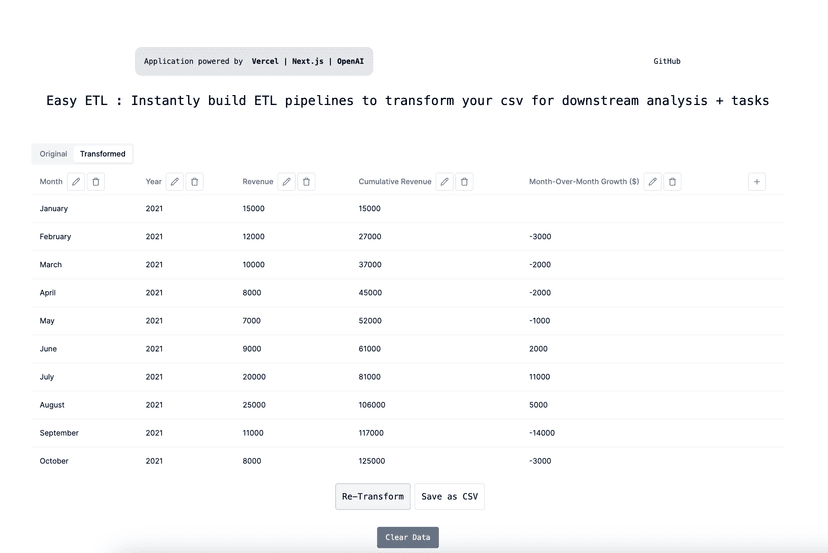Screen dimensions: 828x553
Task: Click July's growth value 11000
Action: [x=540, y=377]
